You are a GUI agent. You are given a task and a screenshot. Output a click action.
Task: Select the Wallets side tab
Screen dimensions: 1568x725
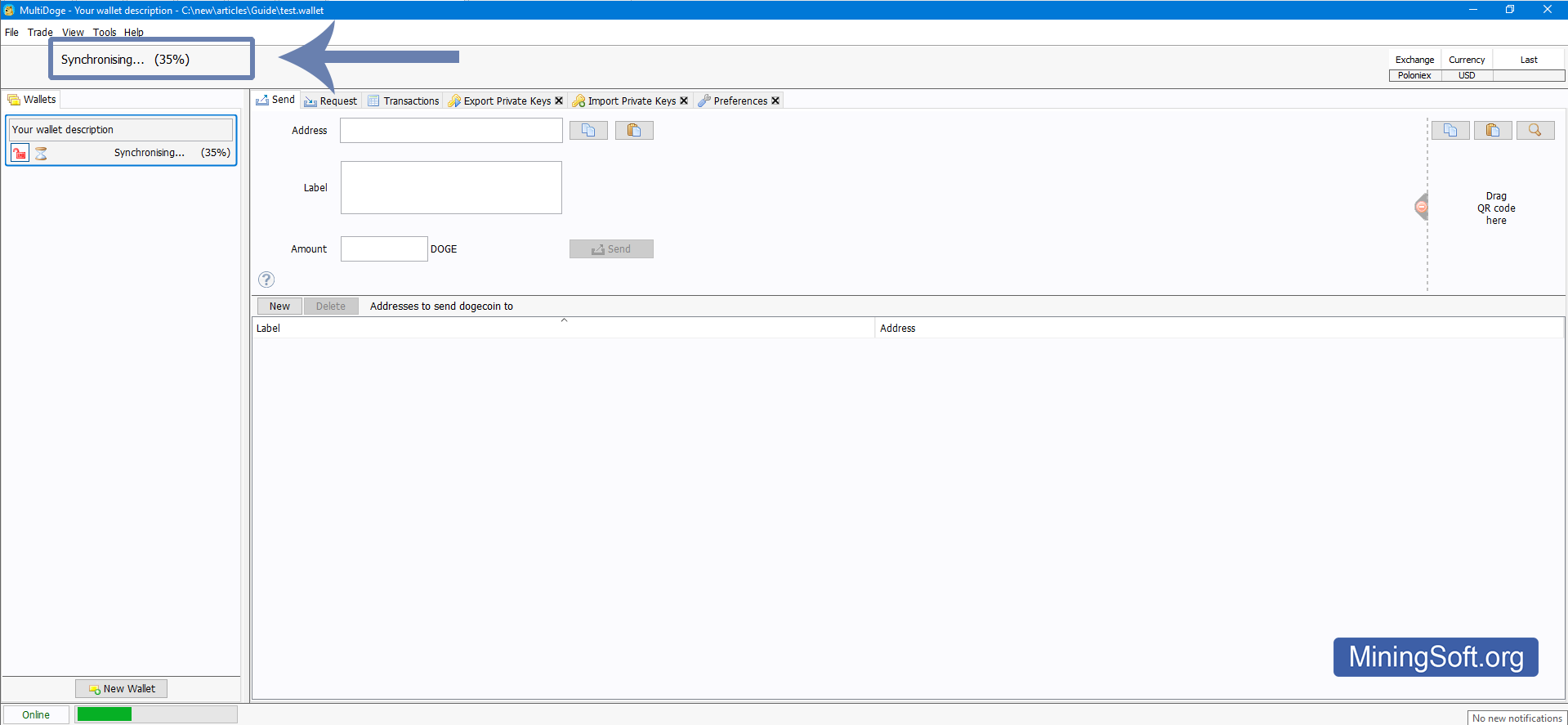[x=32, y=100]
